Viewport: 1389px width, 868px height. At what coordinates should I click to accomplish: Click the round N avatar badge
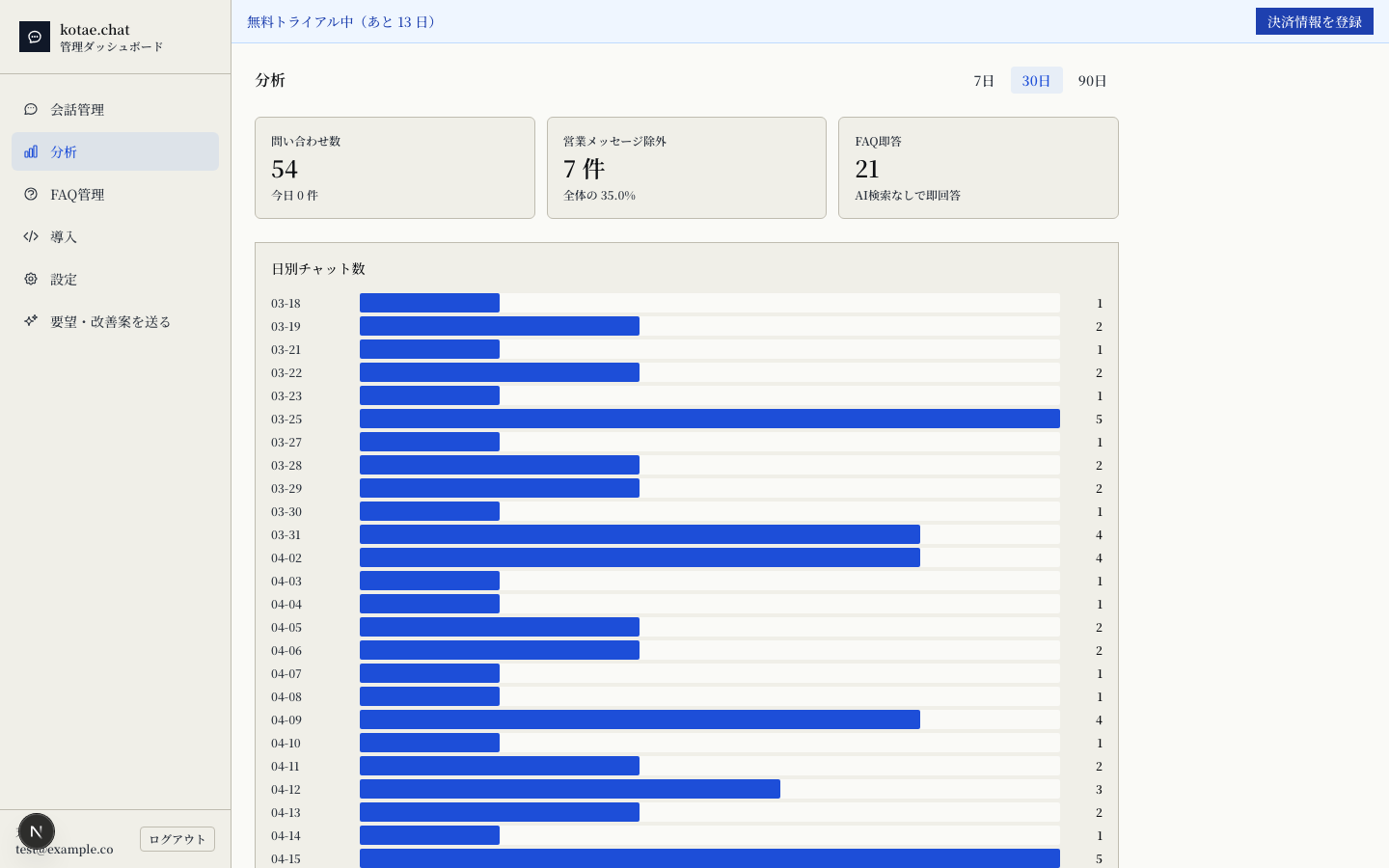[37, 831]
